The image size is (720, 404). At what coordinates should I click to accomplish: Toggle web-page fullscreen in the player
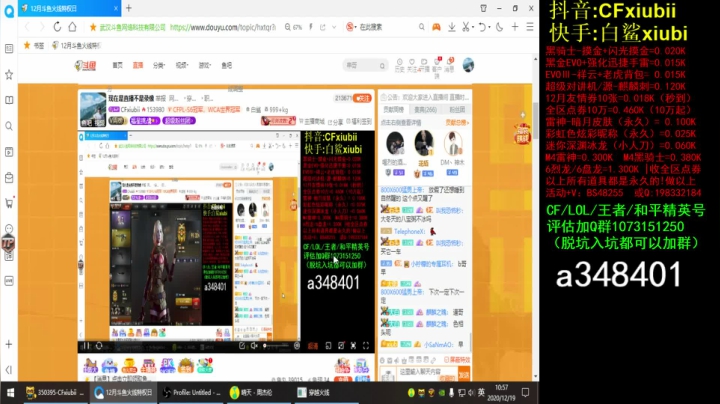click(x=353, y=346)
